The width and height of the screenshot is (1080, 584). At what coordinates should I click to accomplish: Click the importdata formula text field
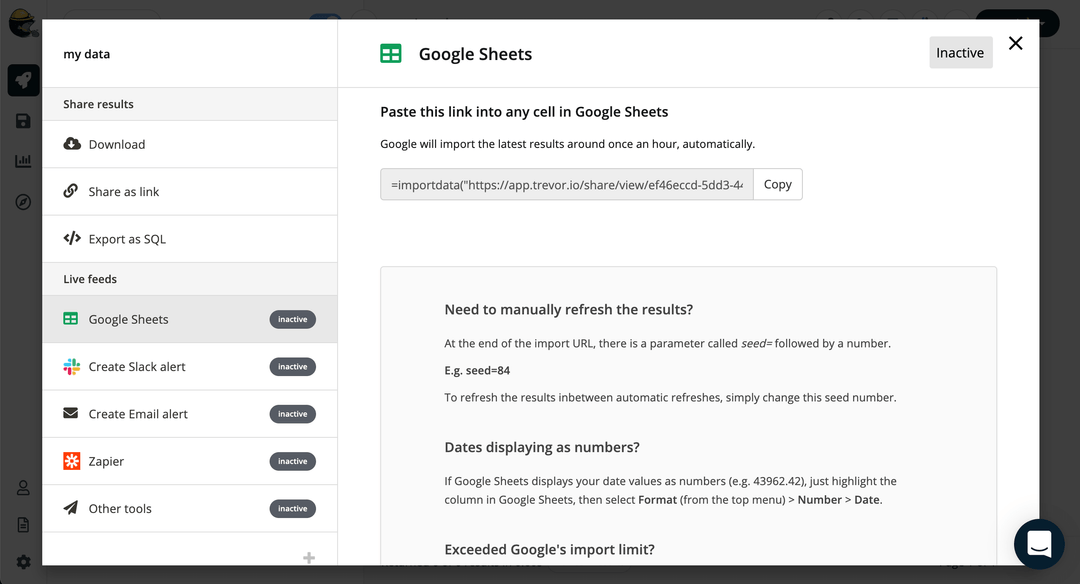point(563,184)
